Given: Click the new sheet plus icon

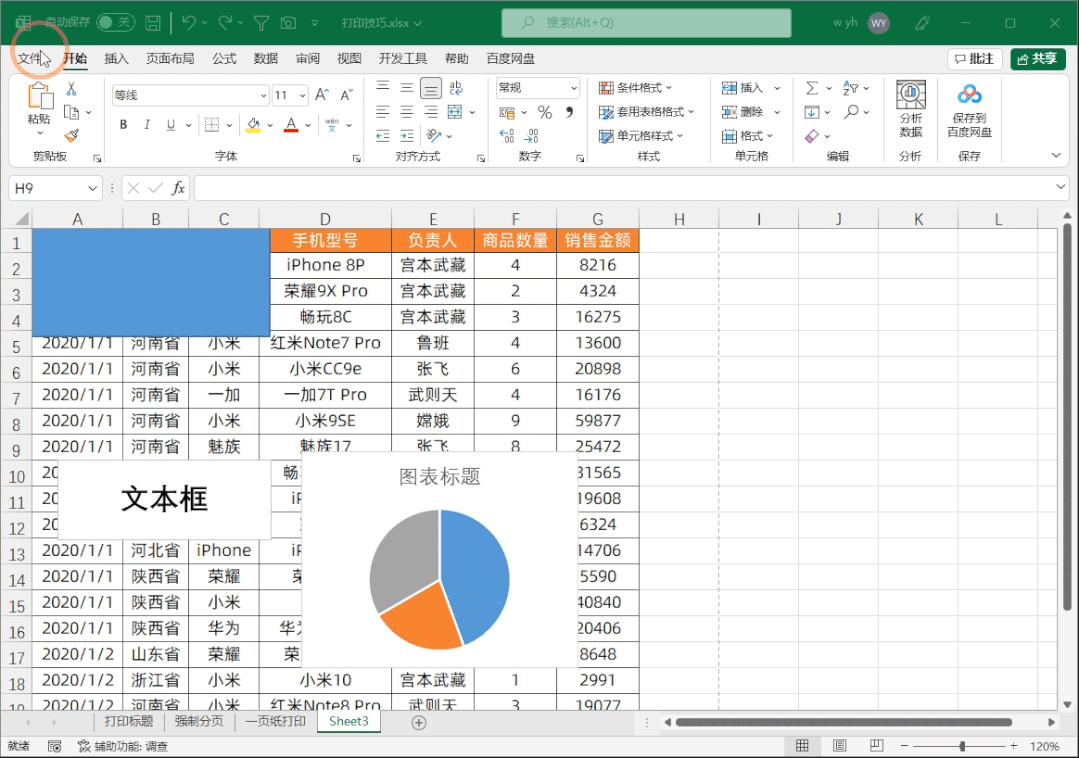Looking at the screenshot, I should point(419,722).
